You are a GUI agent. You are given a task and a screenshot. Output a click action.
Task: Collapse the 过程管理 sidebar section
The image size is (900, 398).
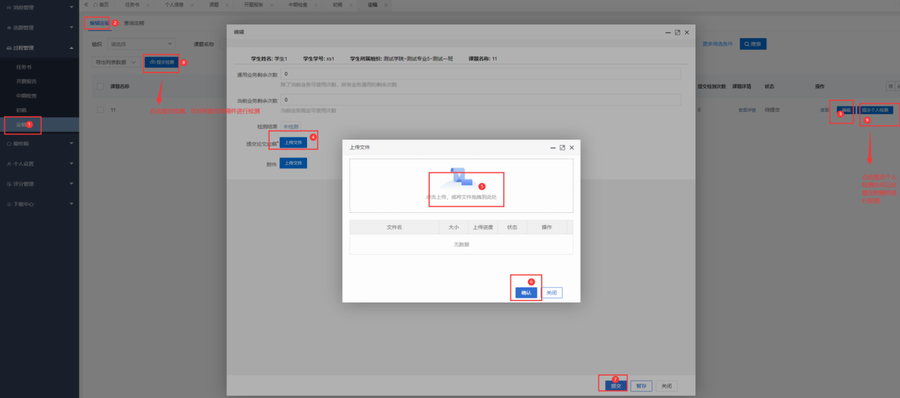point(40,48)
